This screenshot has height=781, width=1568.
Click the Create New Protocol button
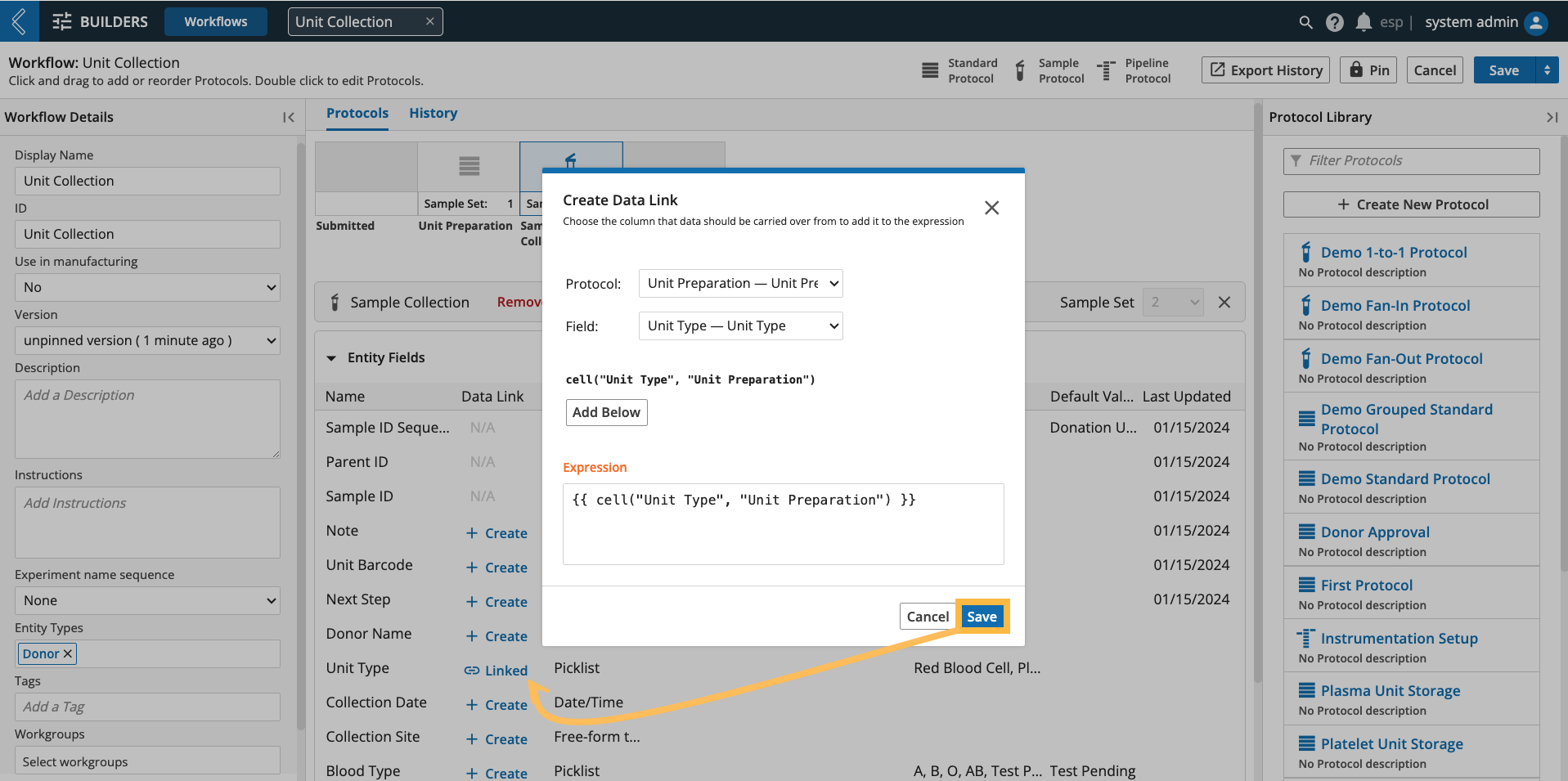[x=1411, y=204]
